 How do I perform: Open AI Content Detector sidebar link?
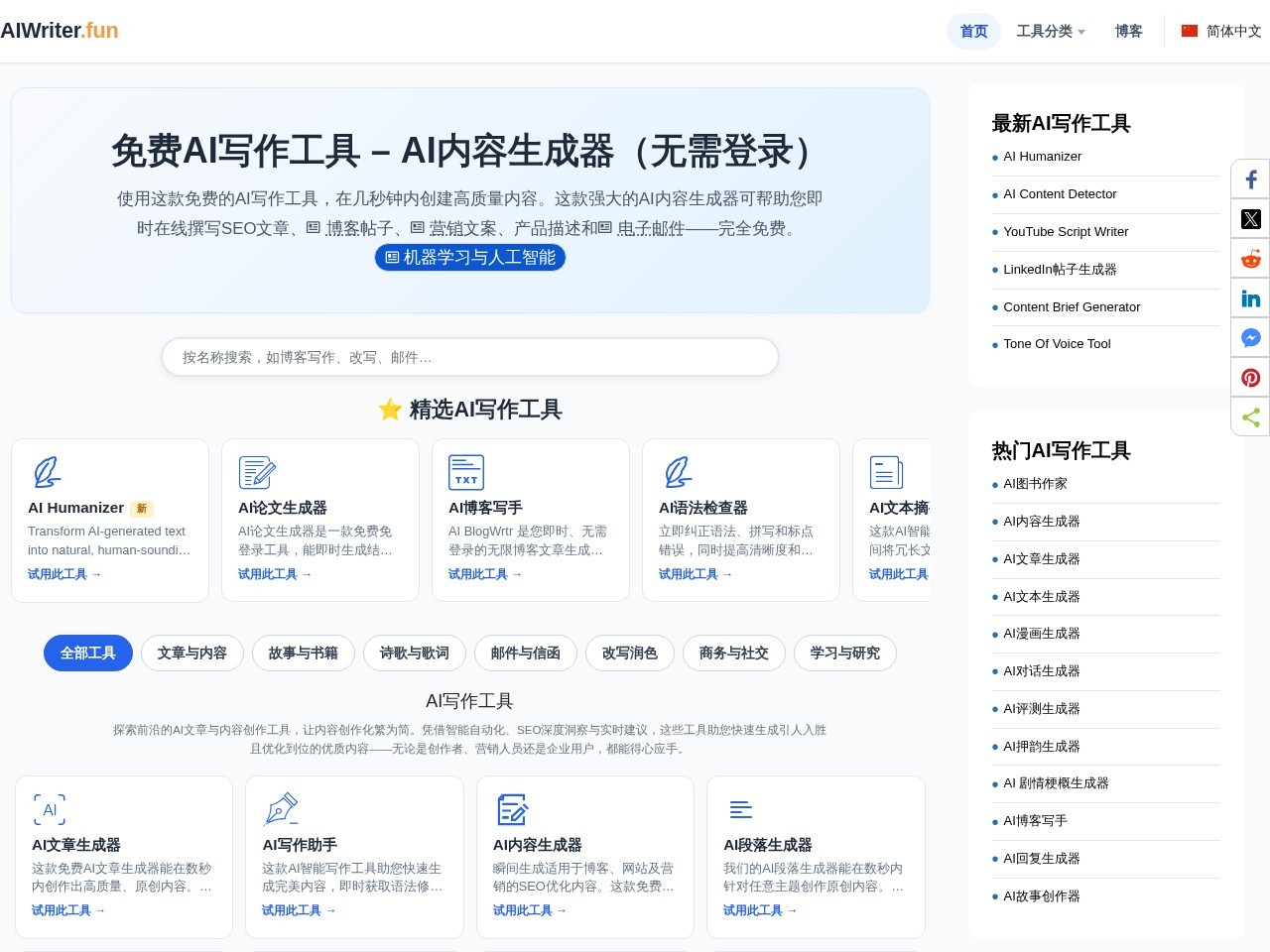1060,194
